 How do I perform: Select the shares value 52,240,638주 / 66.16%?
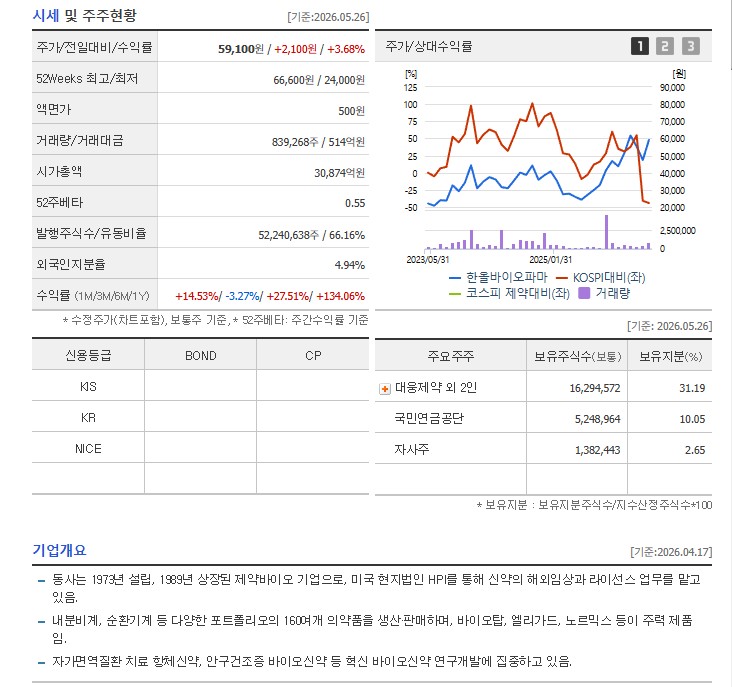tap(311, 235)
